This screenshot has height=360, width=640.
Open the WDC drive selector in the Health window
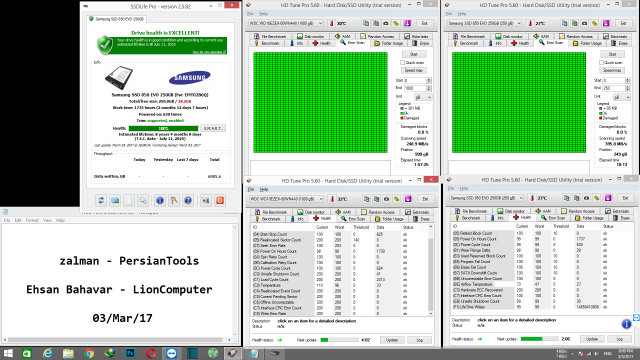click(286, 199)
